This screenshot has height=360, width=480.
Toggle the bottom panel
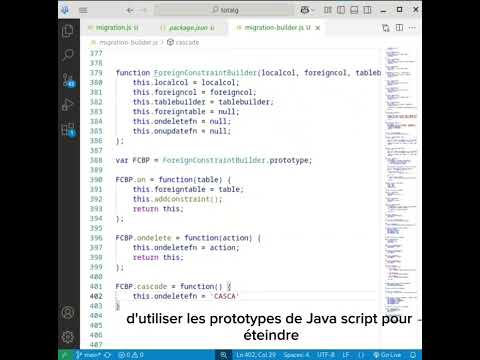click(x=354, y=10)
